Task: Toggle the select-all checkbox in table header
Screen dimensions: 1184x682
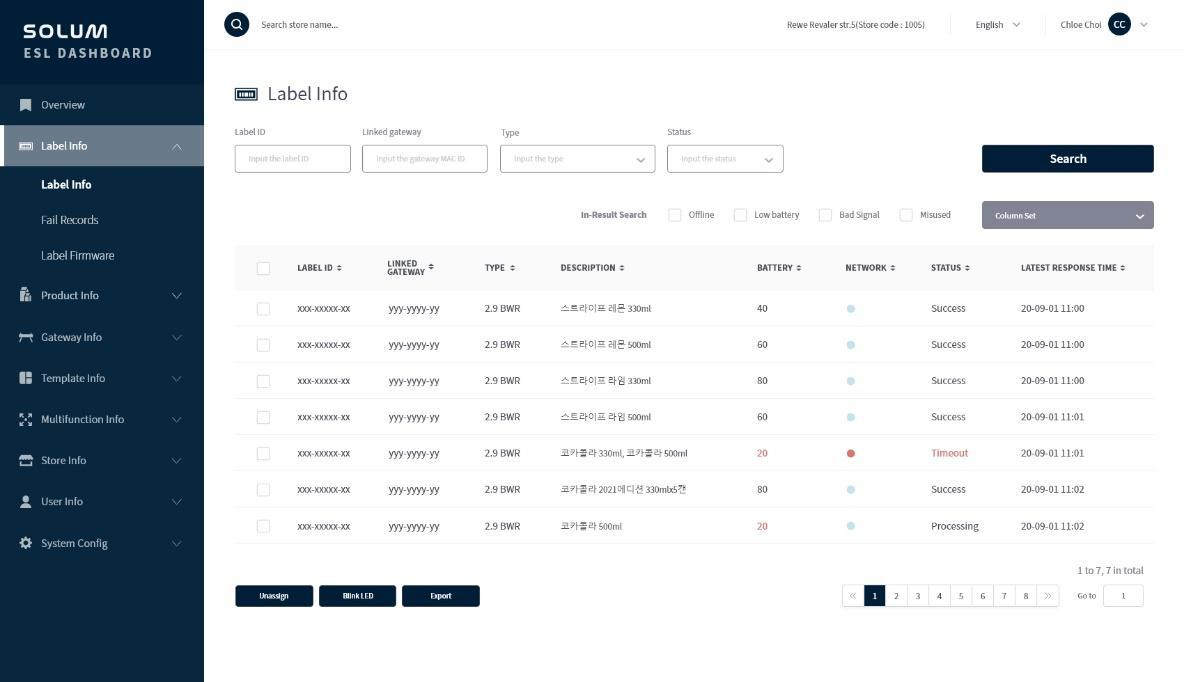Action: tap(264, 268)
